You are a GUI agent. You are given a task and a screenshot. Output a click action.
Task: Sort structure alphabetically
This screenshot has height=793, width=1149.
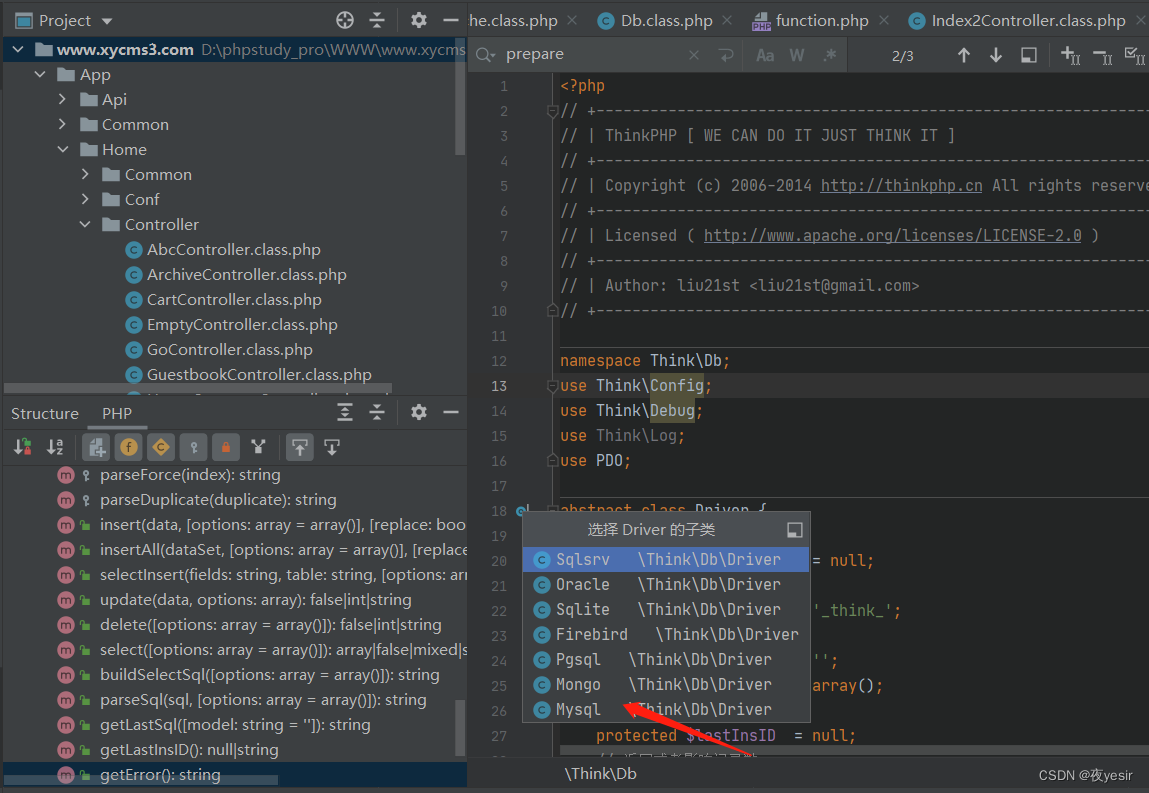55,447
